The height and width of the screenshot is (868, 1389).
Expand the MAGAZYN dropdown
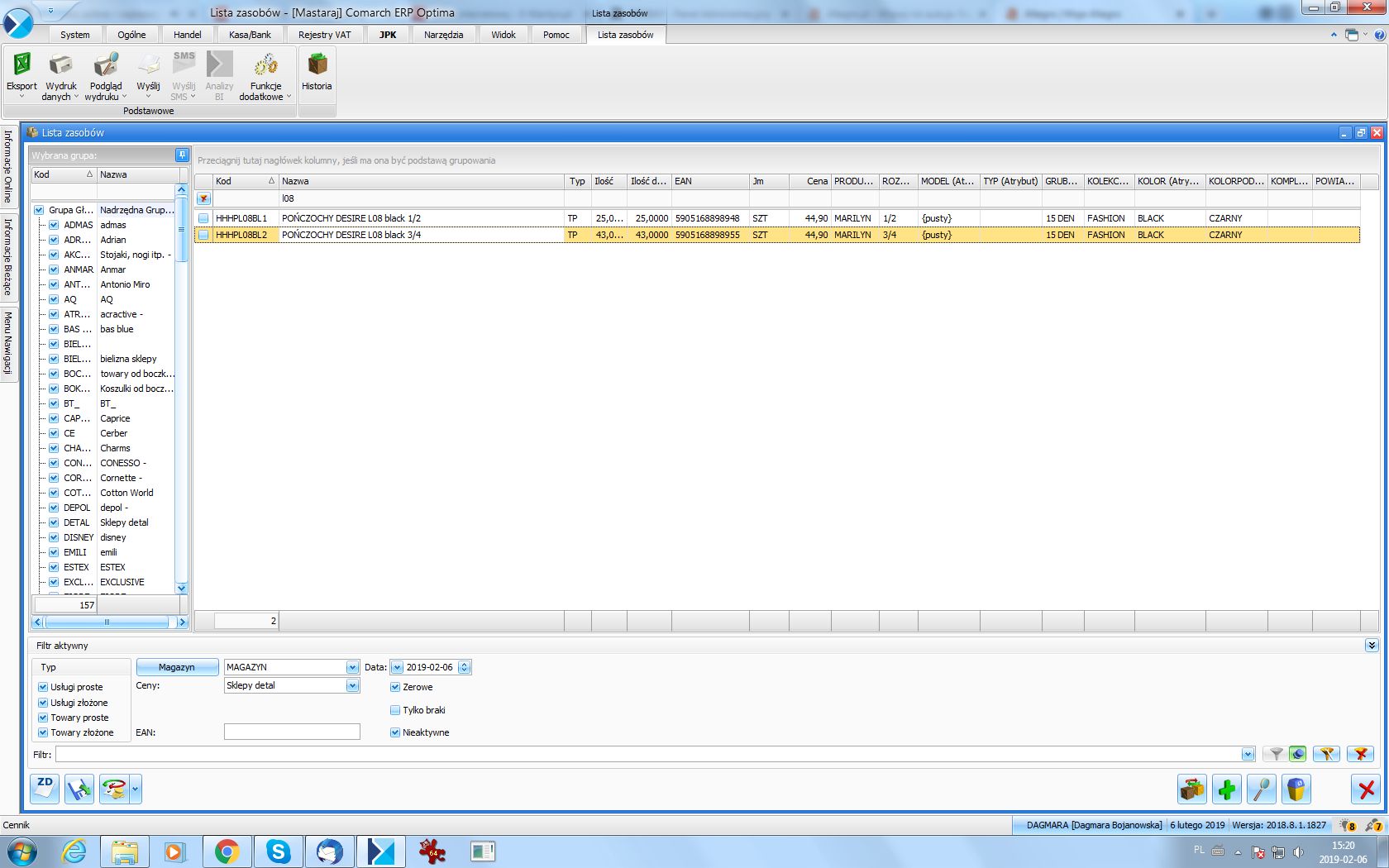pos(352,667)
